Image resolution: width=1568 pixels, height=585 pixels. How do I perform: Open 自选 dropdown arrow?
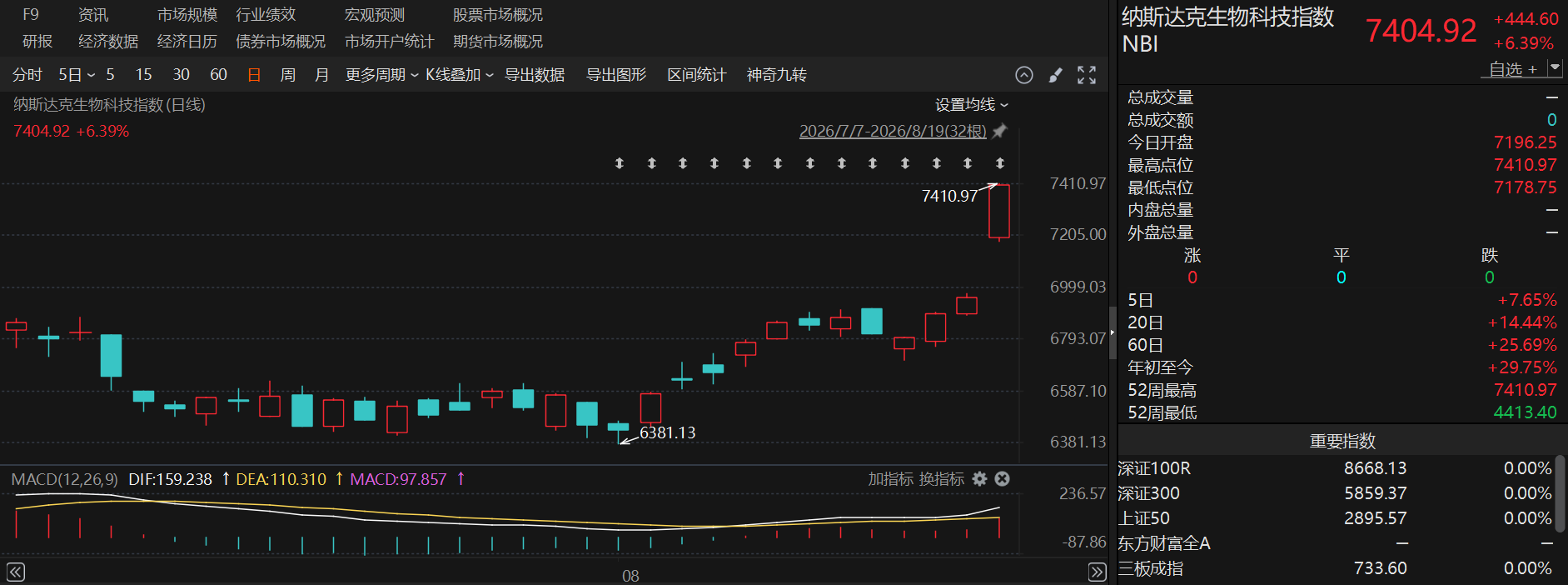click(1555, 68)
